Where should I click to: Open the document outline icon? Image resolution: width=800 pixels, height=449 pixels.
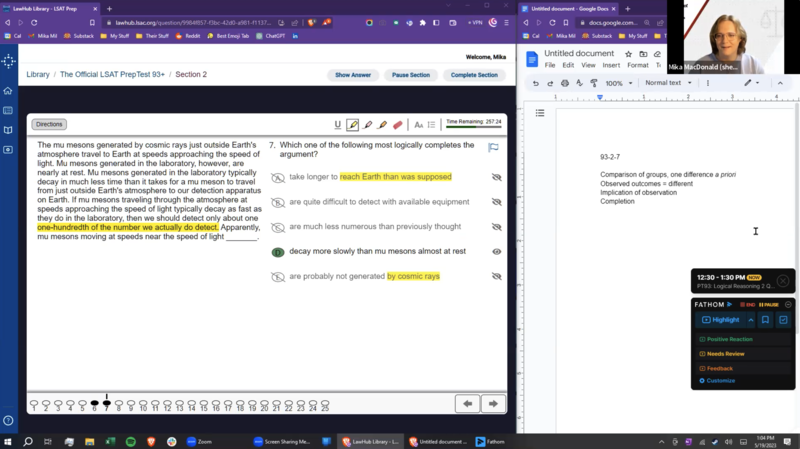coord(540,113)
